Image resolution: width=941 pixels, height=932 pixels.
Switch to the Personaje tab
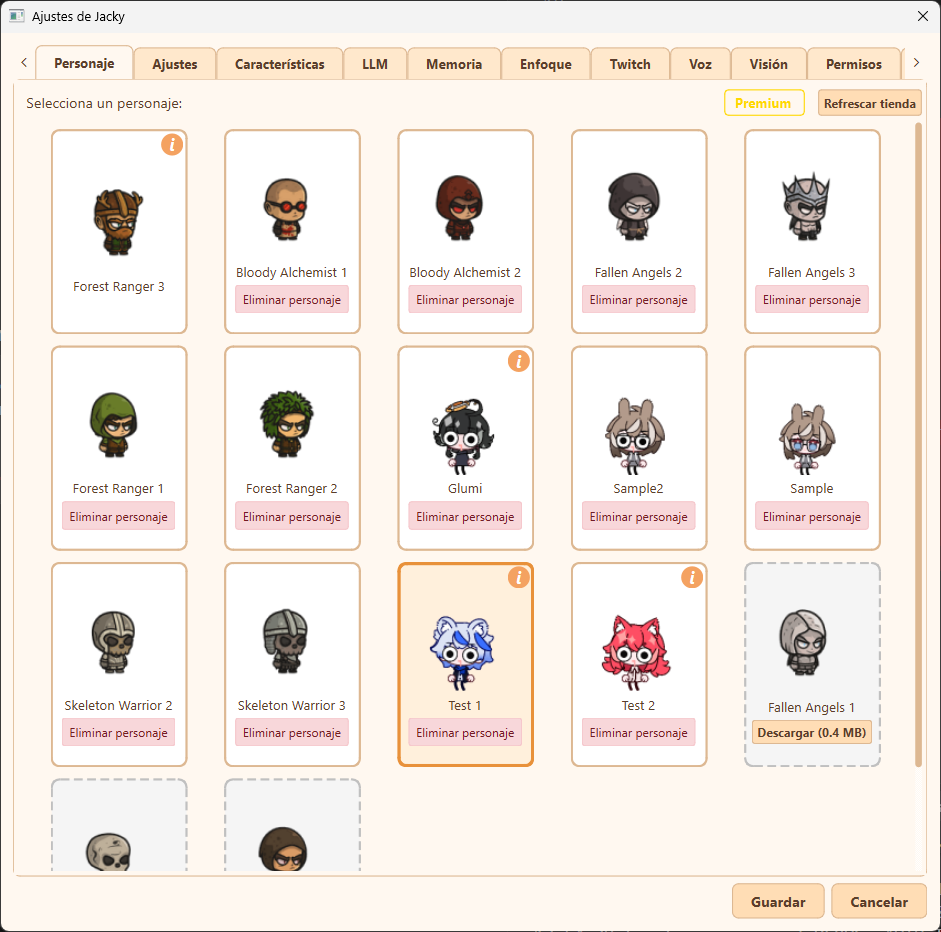(84, 63)
